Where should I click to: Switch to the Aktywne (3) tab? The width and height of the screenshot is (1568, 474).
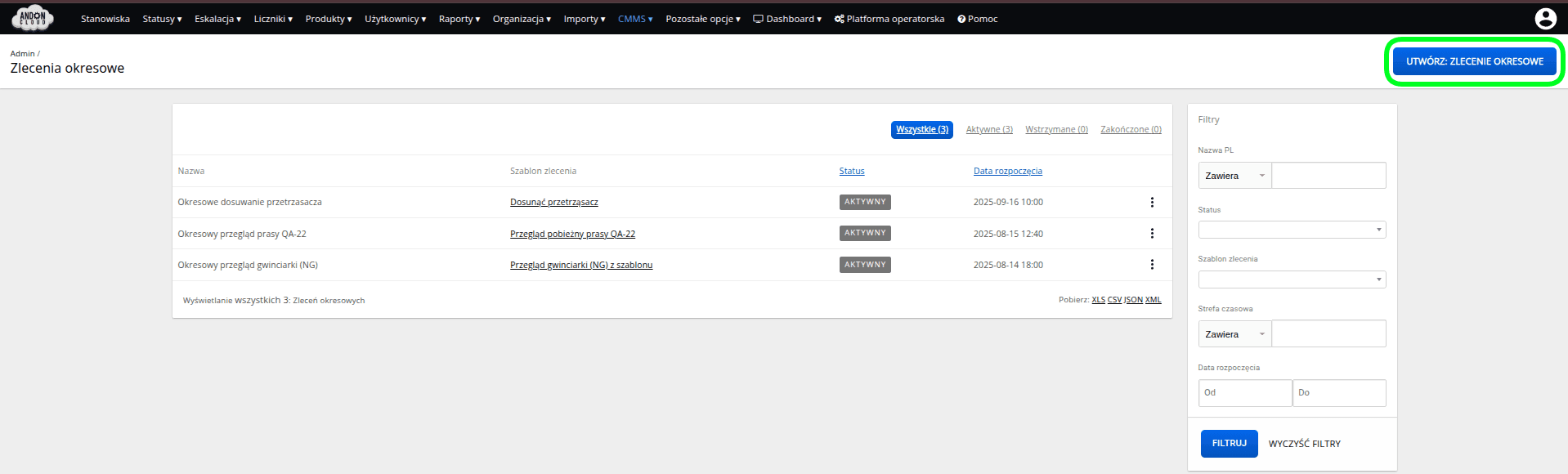(x=989, y=130)
